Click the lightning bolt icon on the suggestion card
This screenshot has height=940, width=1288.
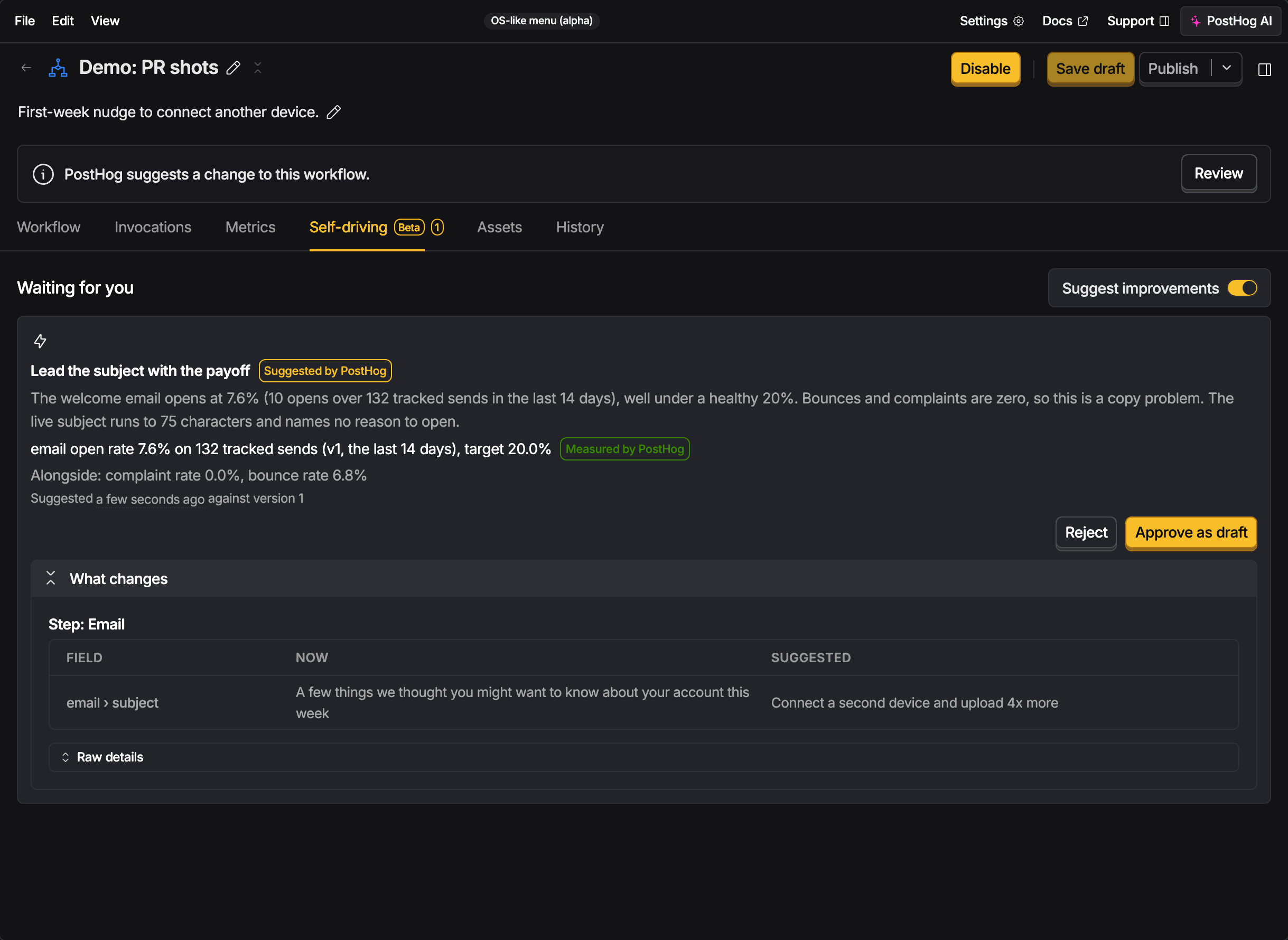[x=40, y=341]
